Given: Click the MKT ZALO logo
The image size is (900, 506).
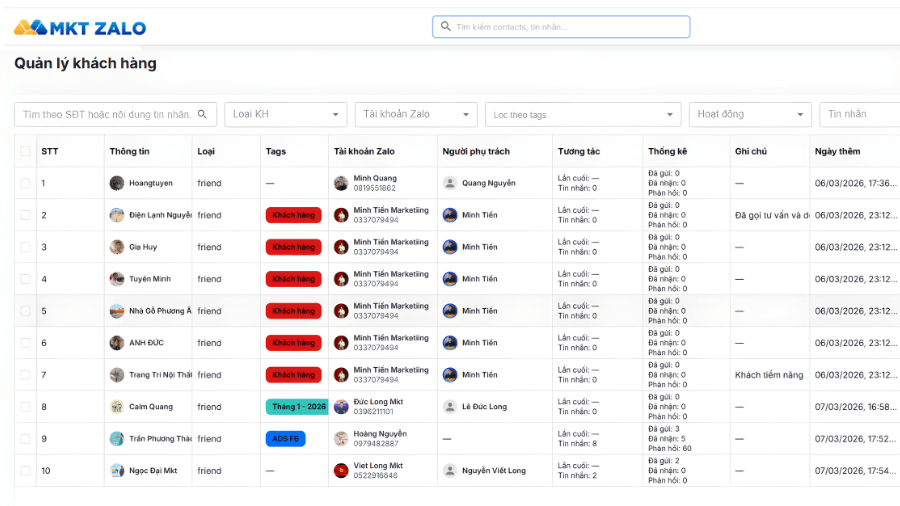Looking at the screenshot, I should click(80, 28).
